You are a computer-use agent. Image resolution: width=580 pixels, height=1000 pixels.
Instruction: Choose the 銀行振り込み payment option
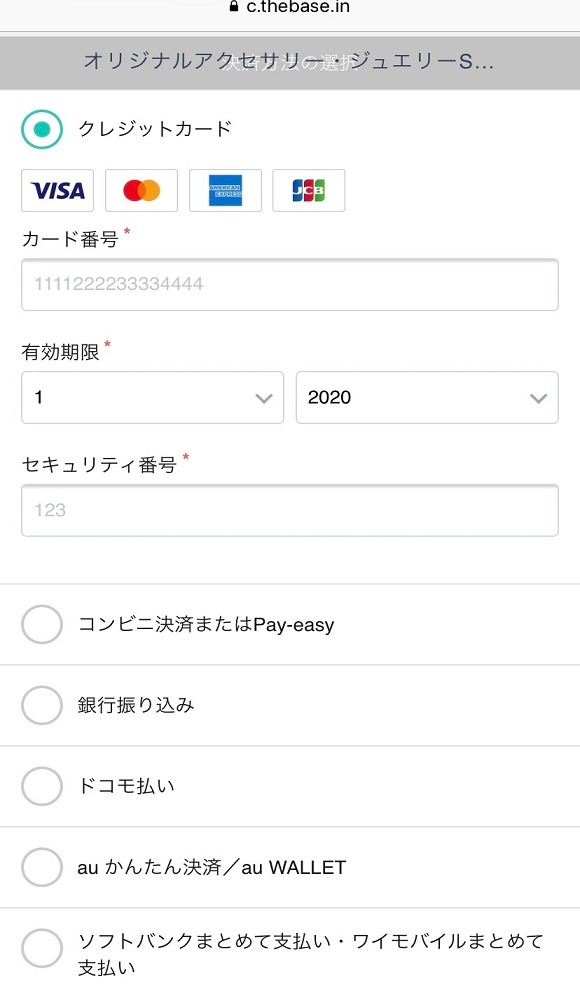(42, 705)
